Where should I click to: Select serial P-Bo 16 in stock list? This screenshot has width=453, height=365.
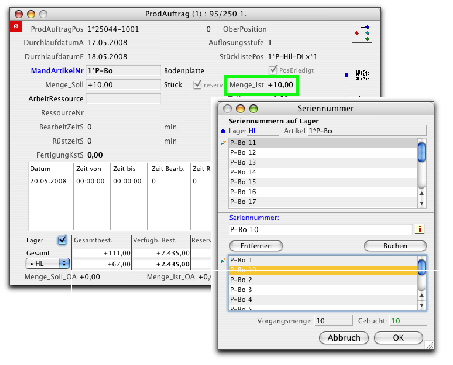click(323, 192)
